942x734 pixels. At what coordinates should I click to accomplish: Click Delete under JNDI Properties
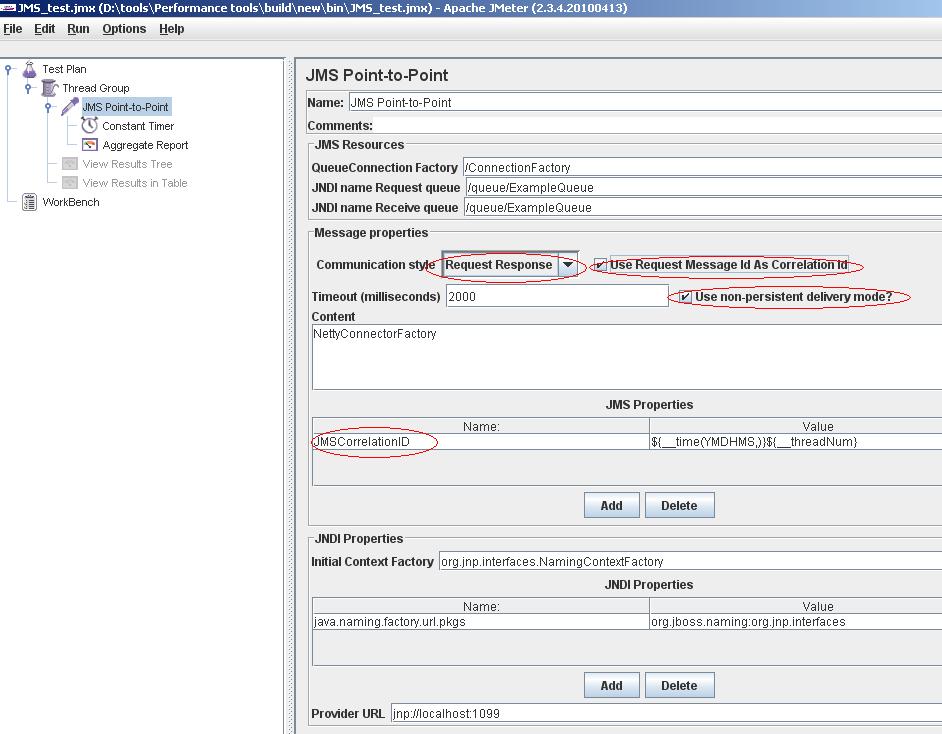tap(679, 685)
